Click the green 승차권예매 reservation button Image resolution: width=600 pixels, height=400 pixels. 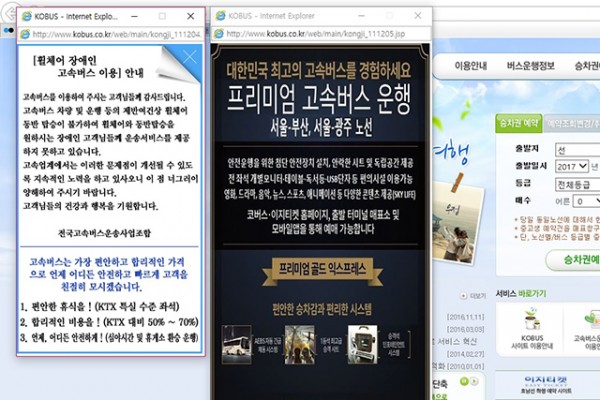(x=573, y=260)
